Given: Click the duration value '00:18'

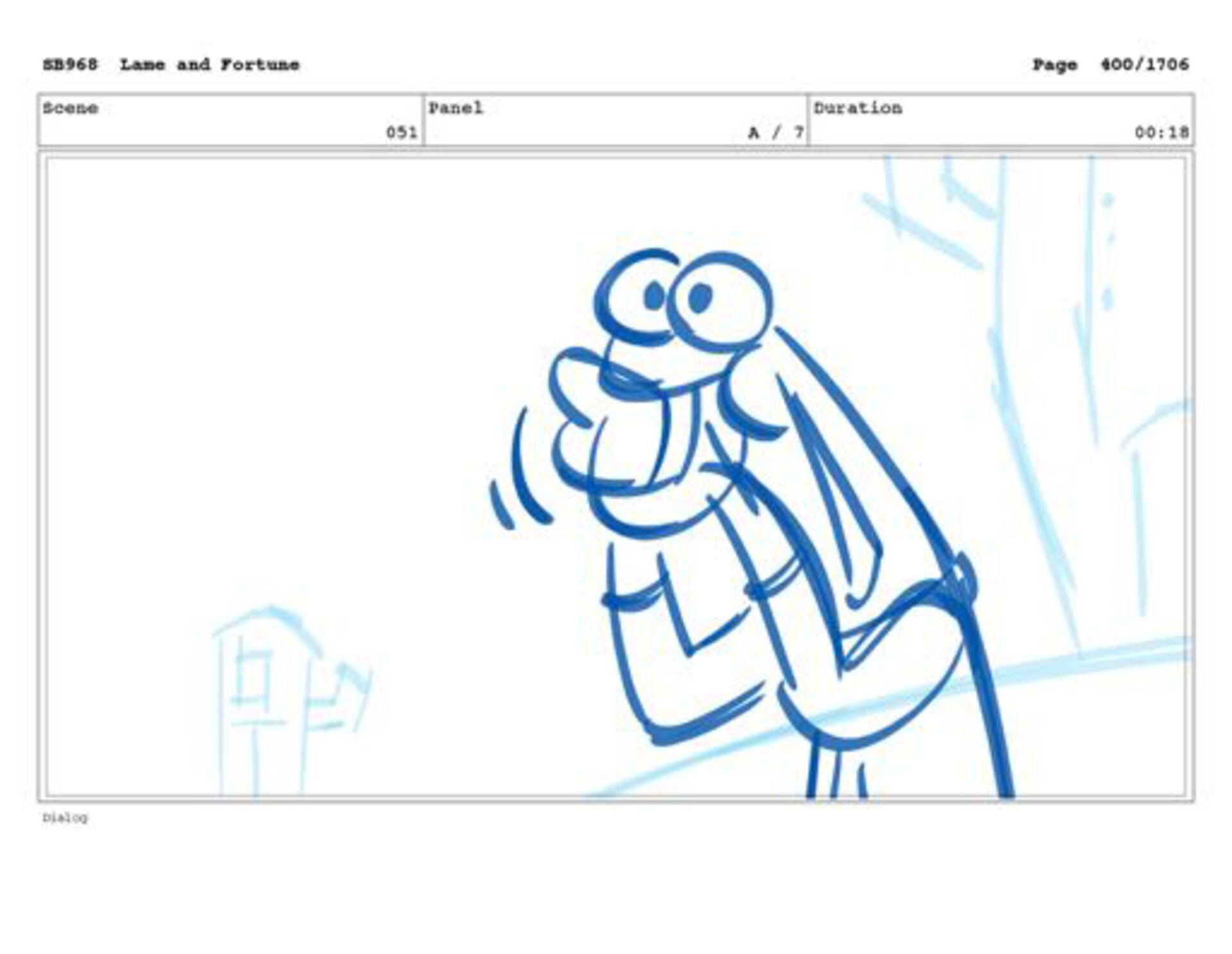Looking at the screenshot, I should point(1161,132).
